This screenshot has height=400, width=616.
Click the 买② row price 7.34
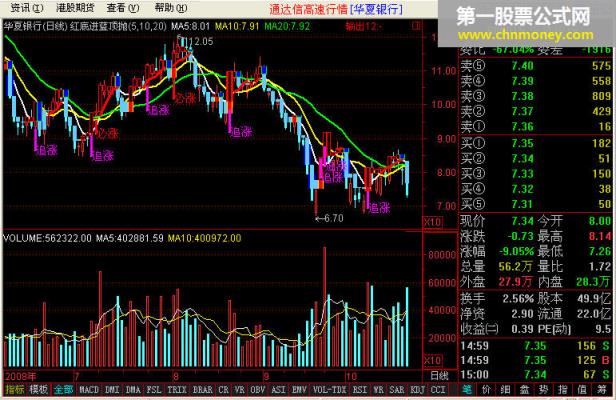522,158
